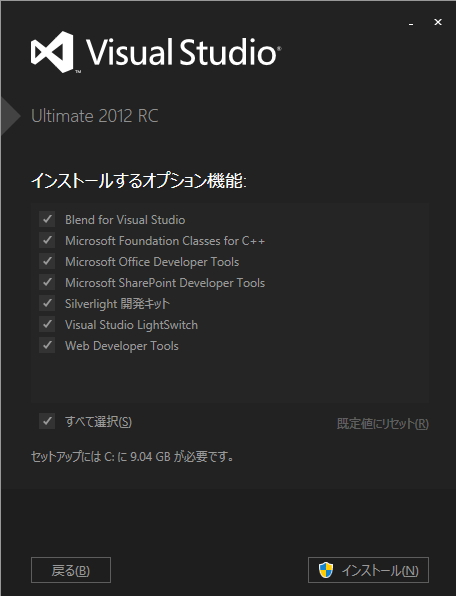This screenshot has width=456, height=596.
Task: Uncheck Blend for Visual Studio checkbox
Action: [47, 219]
